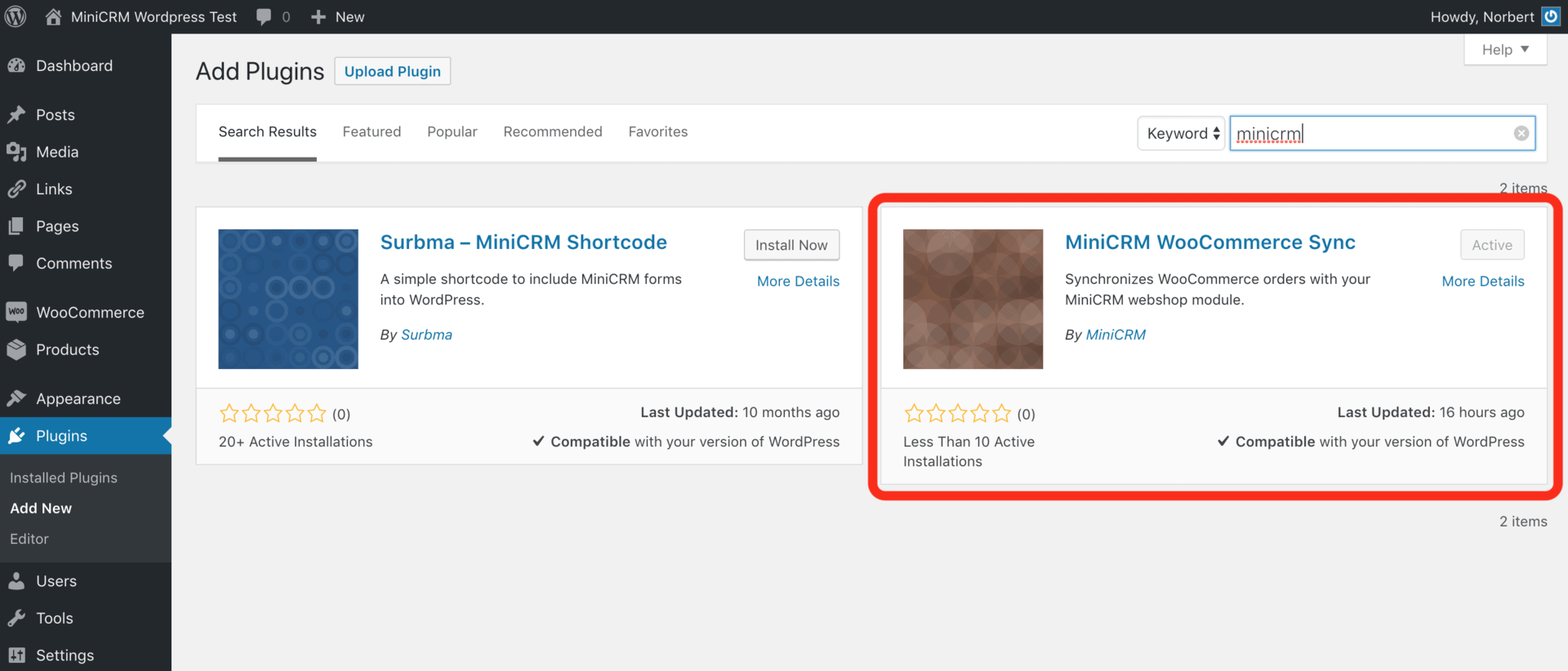Click the Norbert user avatar icon
This screenshot has width=1568, height=671.
[x=1551, y=16]
